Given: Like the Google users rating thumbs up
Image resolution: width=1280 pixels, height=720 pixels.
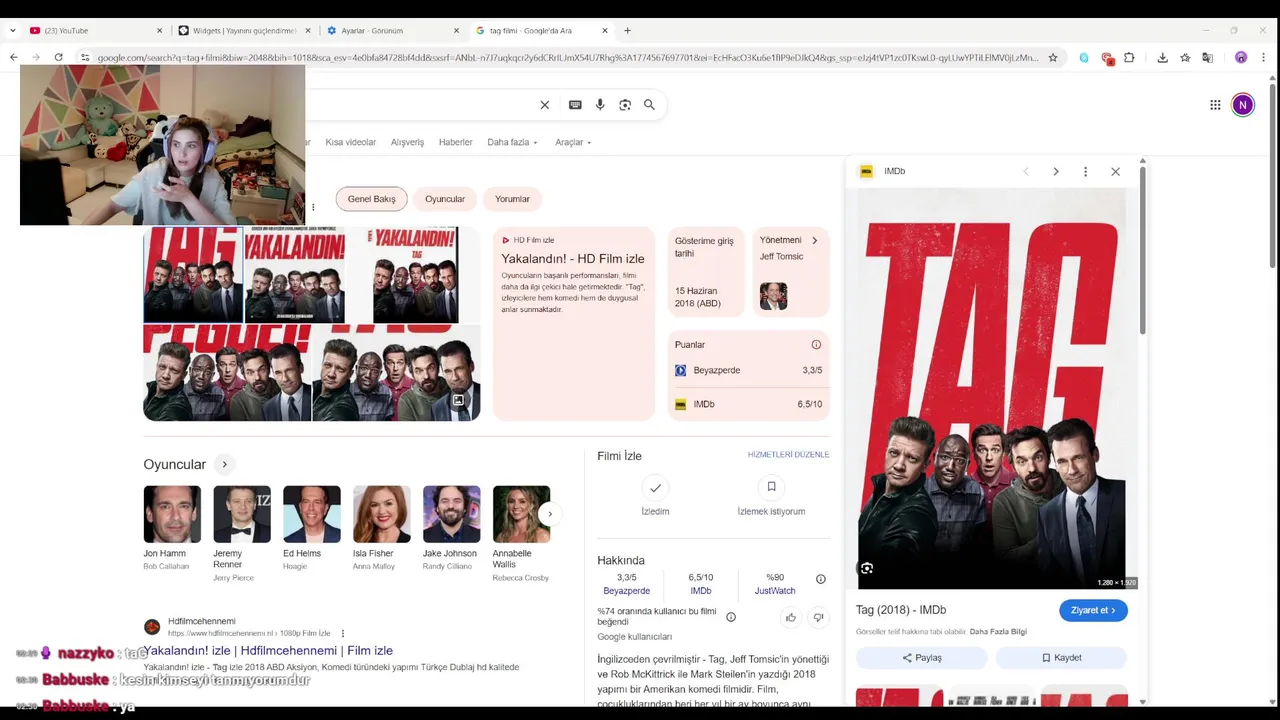Looking at the screenshot, I should click(790, 617).
